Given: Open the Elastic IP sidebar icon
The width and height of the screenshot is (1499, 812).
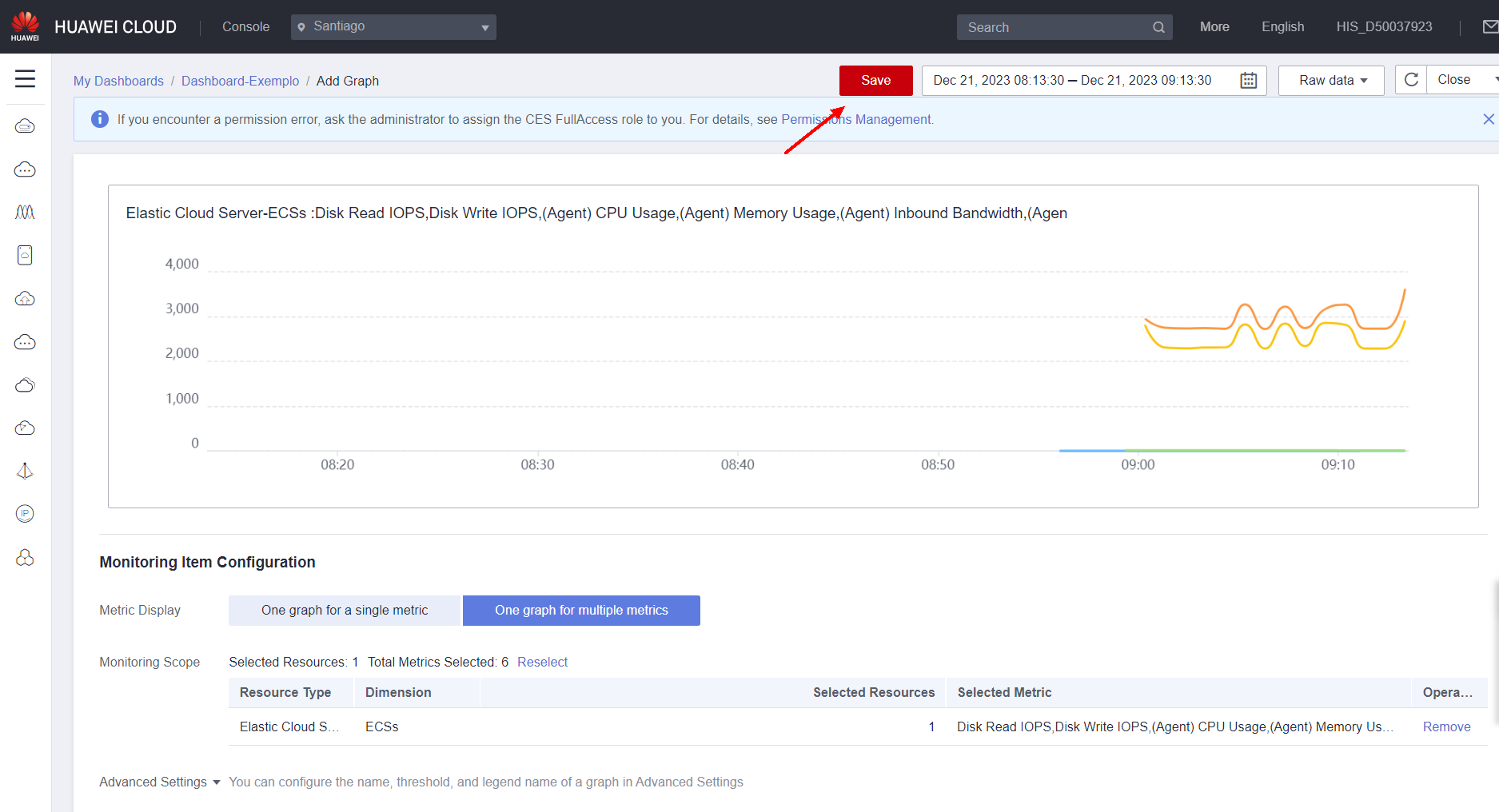Looking at the screenshot, I should coord(25,514).
